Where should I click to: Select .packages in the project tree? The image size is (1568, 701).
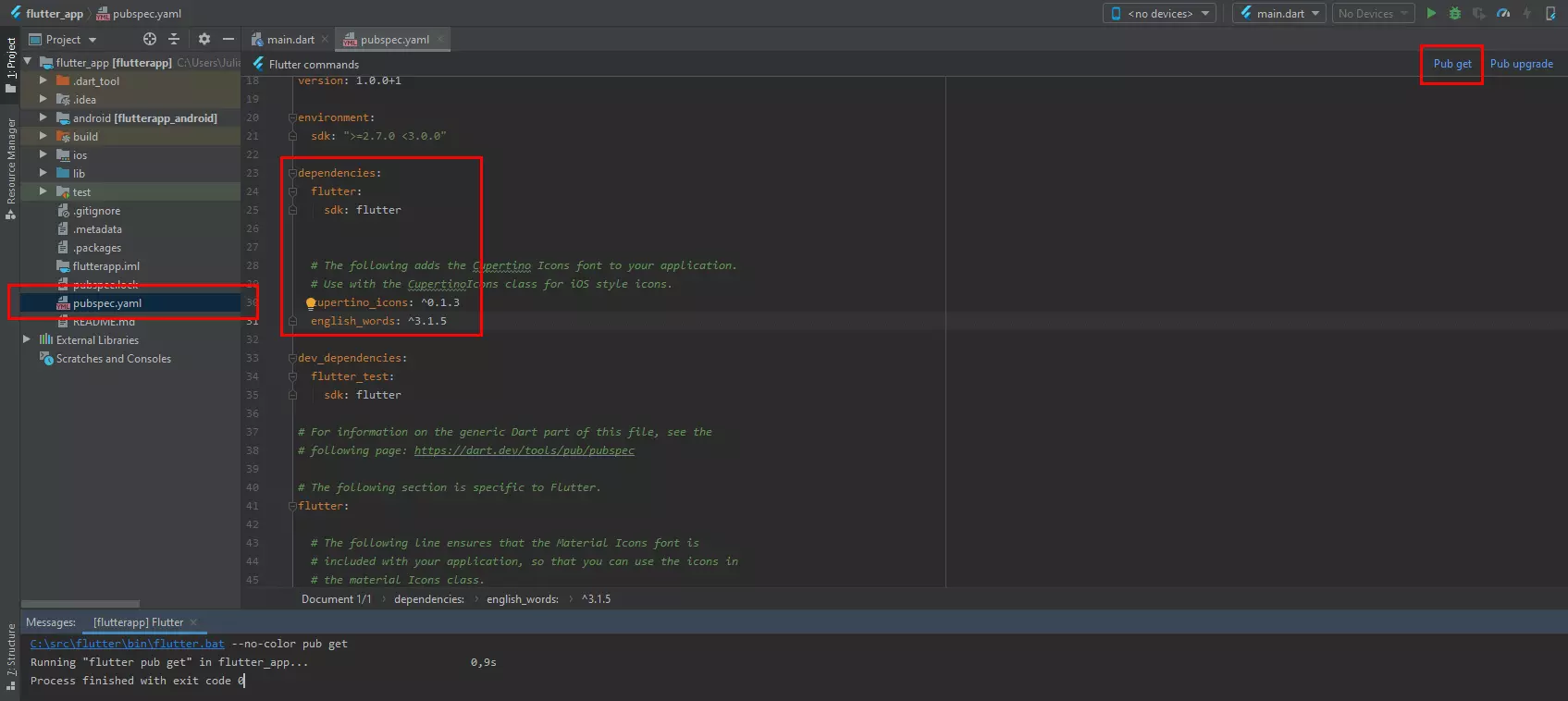pyautogui.click(x=130, y=248)
